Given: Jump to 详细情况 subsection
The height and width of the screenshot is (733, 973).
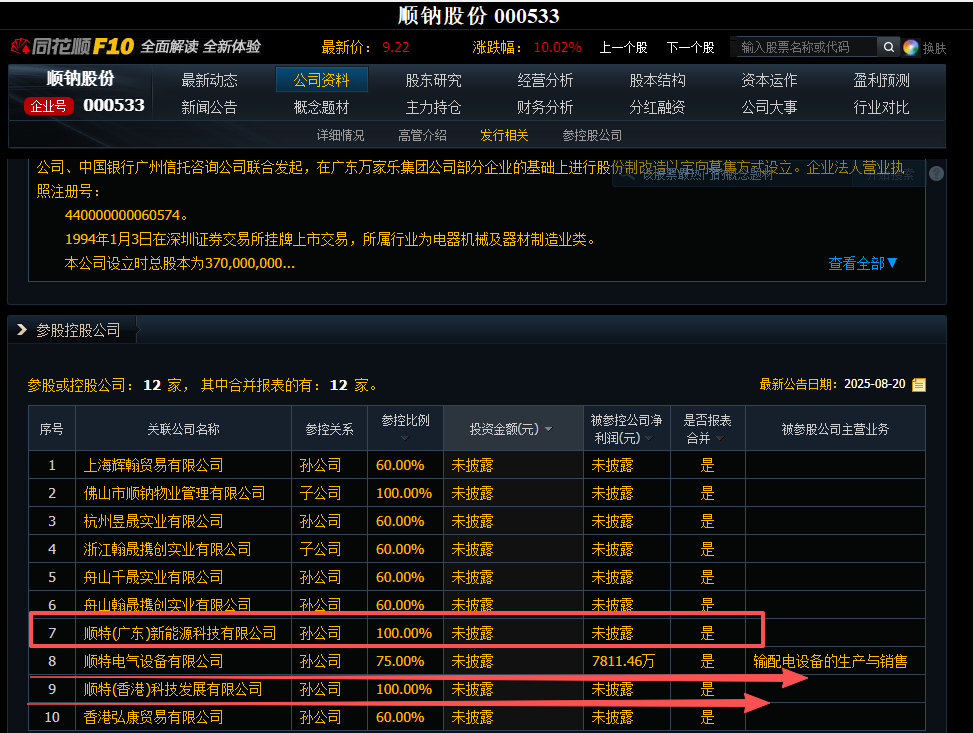Looking at the screenshot, I should click(340, 135).
